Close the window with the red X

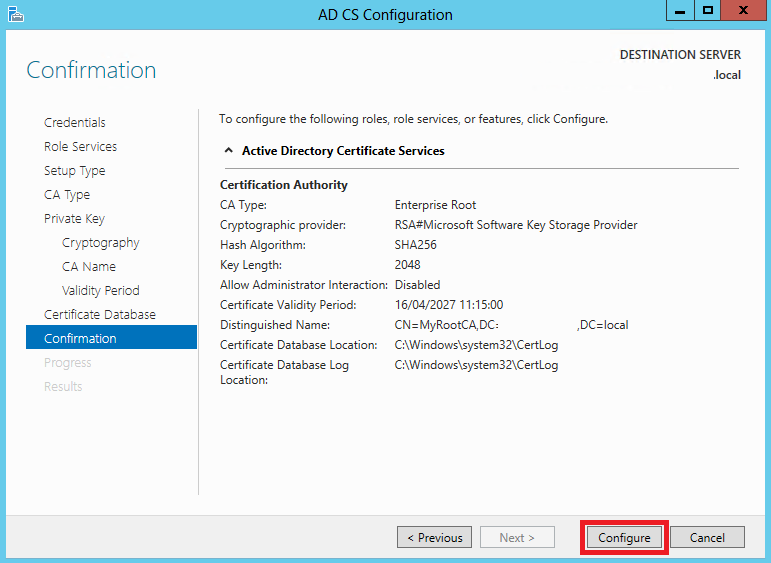pos(745,10)
